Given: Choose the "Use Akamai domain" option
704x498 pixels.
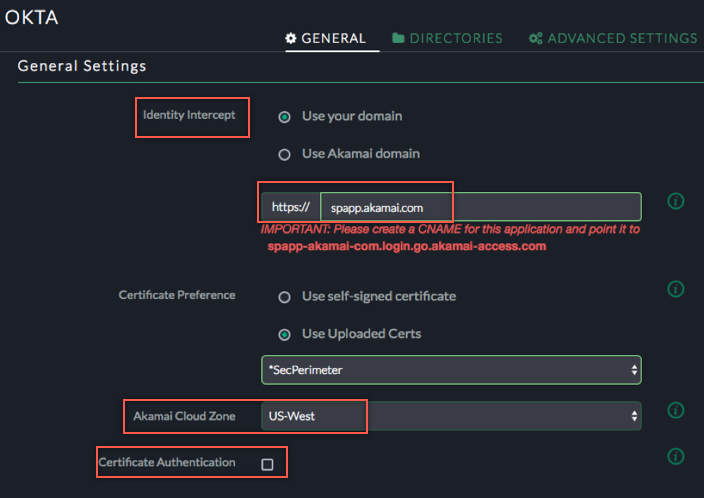Looking at the screenshot, I should tap(285, 154).
